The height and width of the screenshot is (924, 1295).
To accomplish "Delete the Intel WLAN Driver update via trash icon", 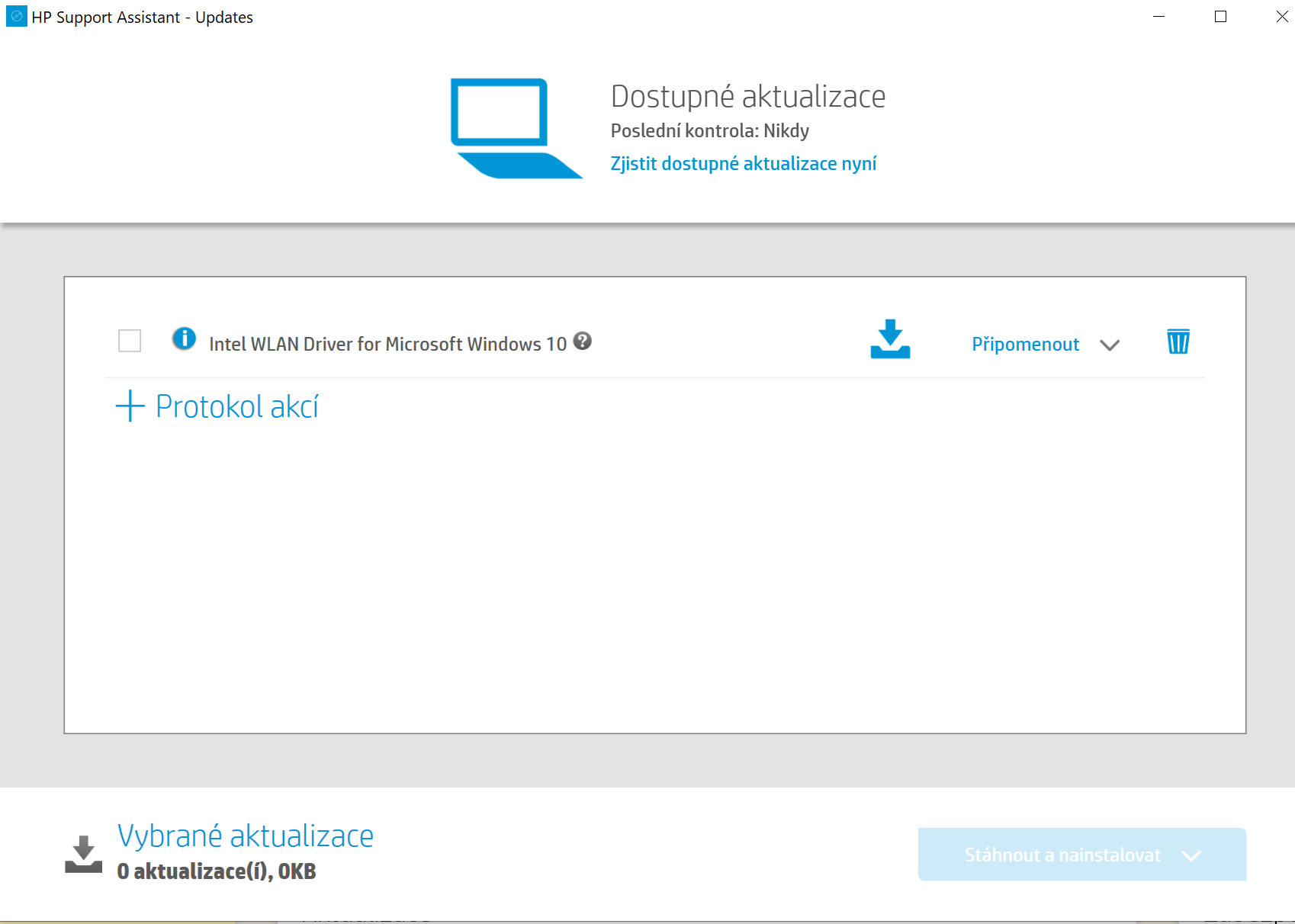I will point(1178,342).
